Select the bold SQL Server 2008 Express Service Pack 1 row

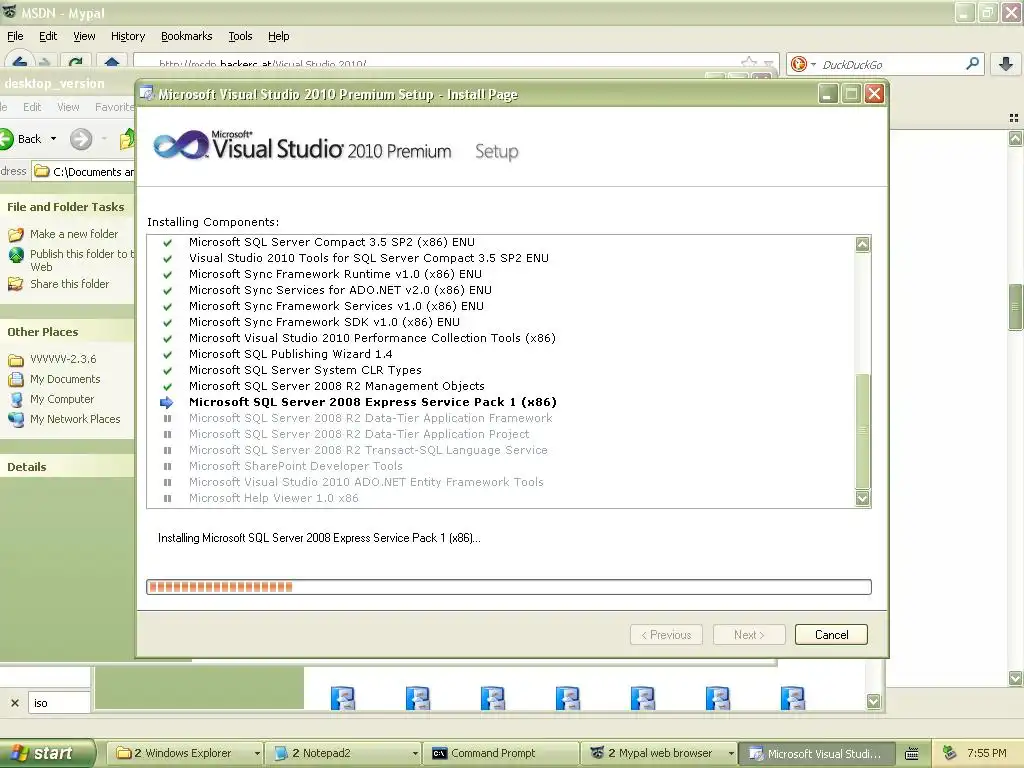(372, 402)
